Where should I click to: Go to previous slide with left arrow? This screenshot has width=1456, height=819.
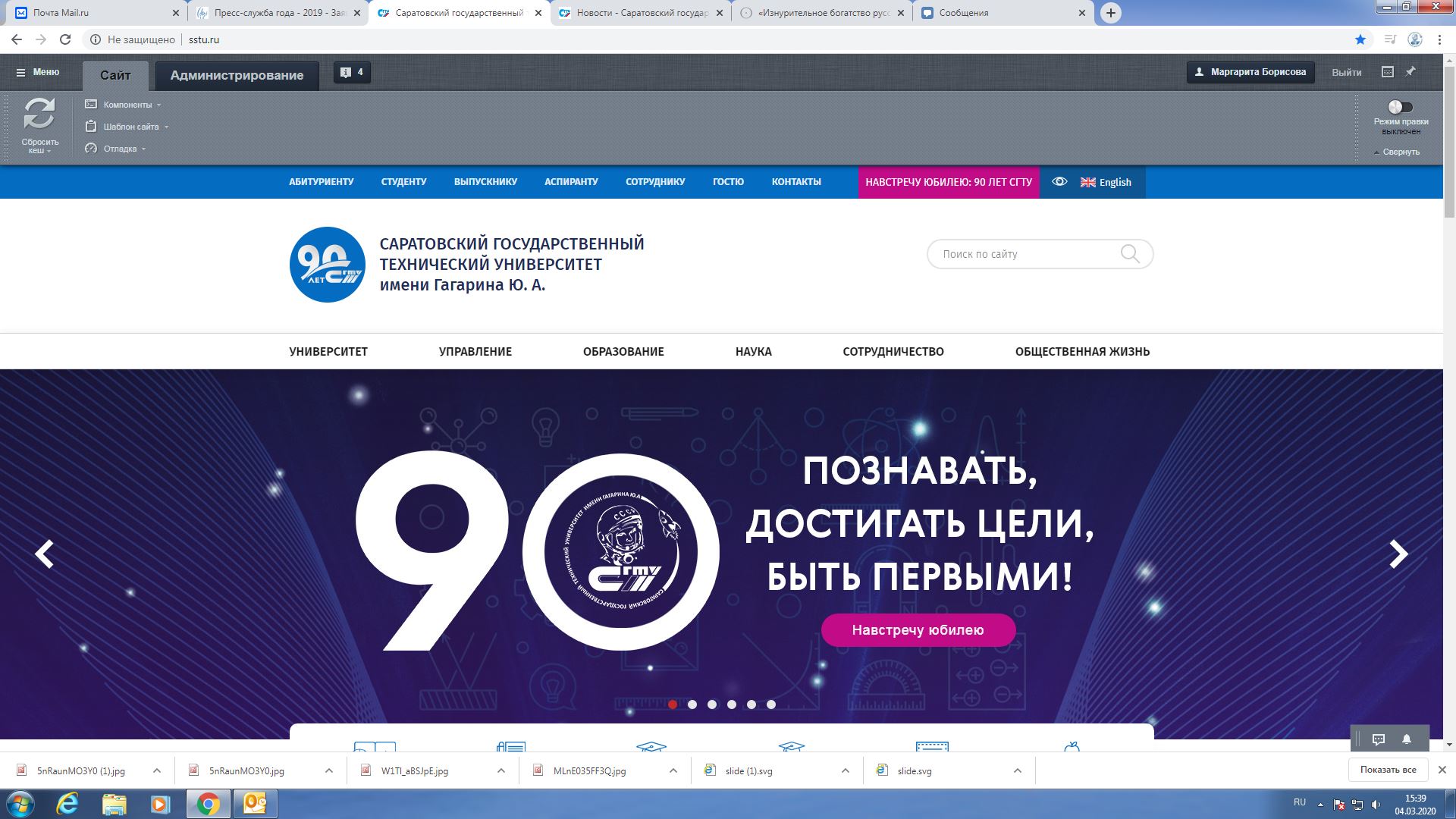coord(45,554)
